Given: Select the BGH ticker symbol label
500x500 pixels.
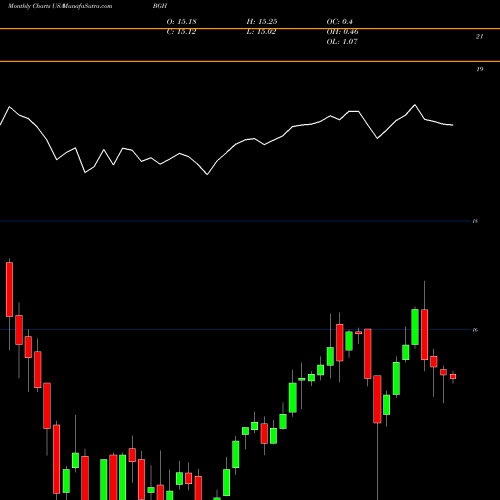Looking at the screenshot, I should pos(160,6).
